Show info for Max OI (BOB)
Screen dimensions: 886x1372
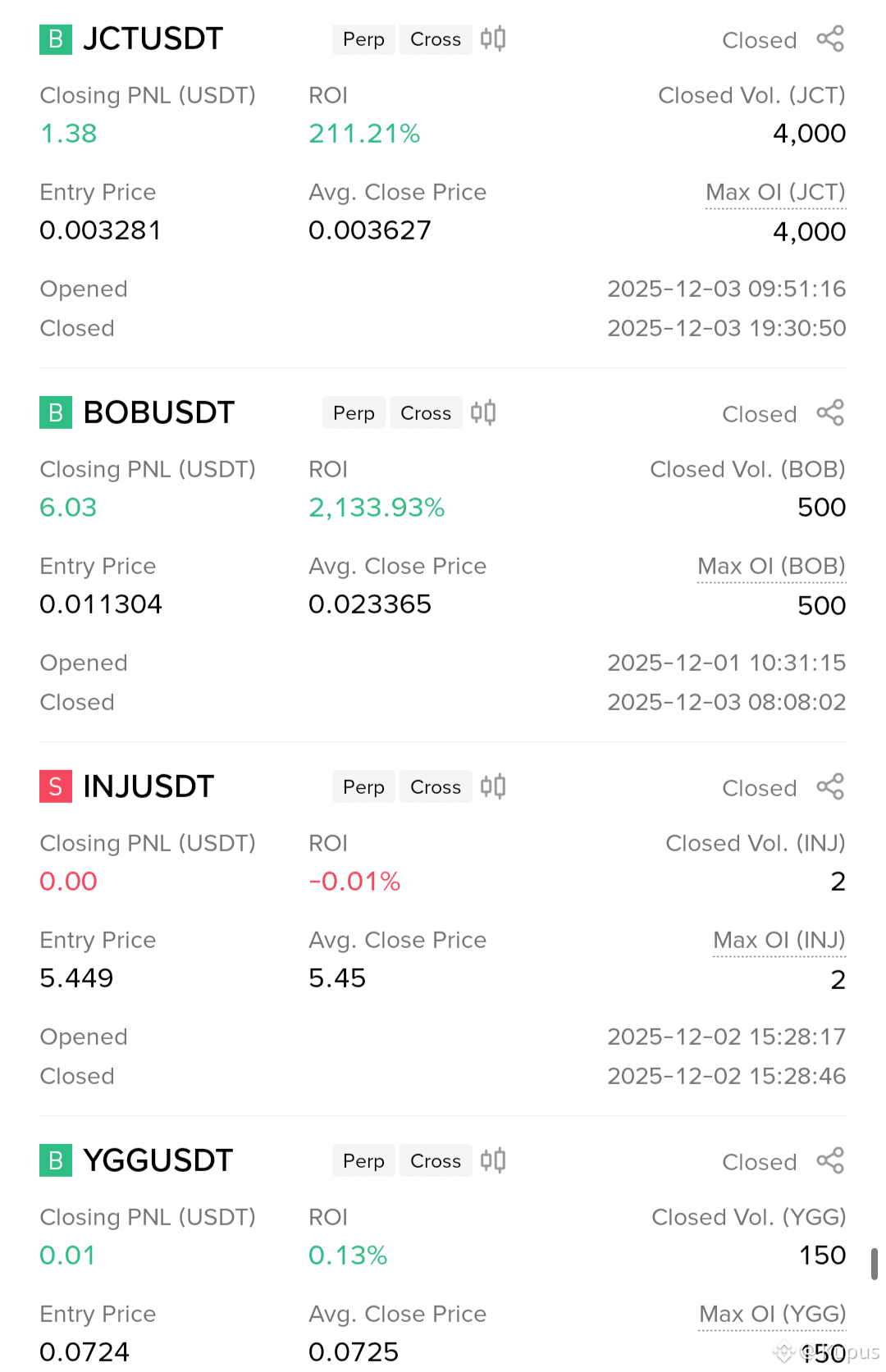(x=771, y=567)
